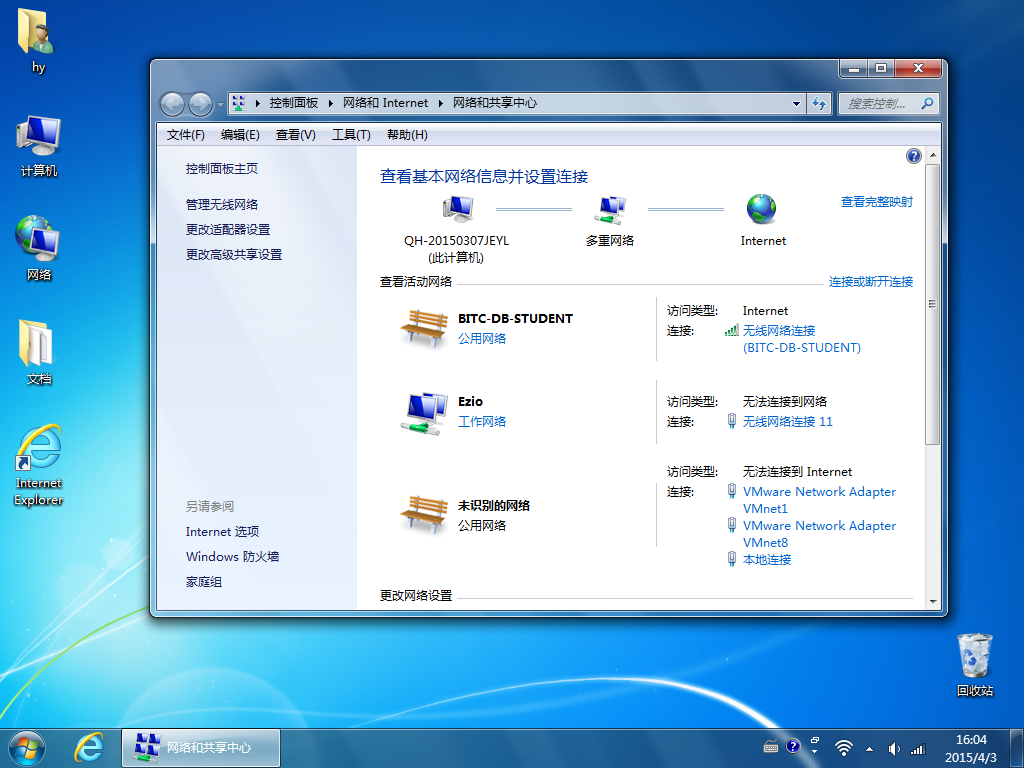Open the 工具(T) menu

tap(351, 135)
